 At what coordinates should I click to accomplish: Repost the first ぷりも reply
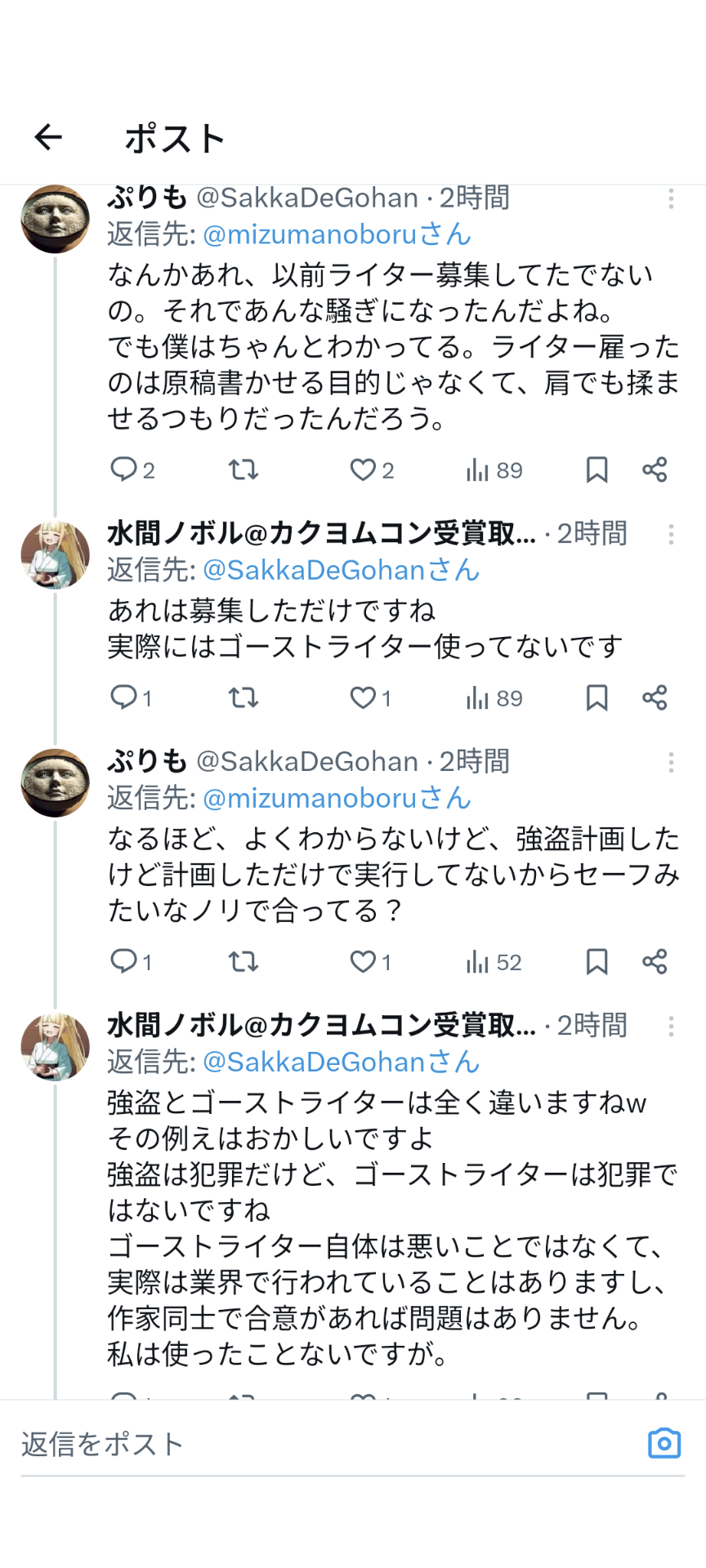[243, 470]
